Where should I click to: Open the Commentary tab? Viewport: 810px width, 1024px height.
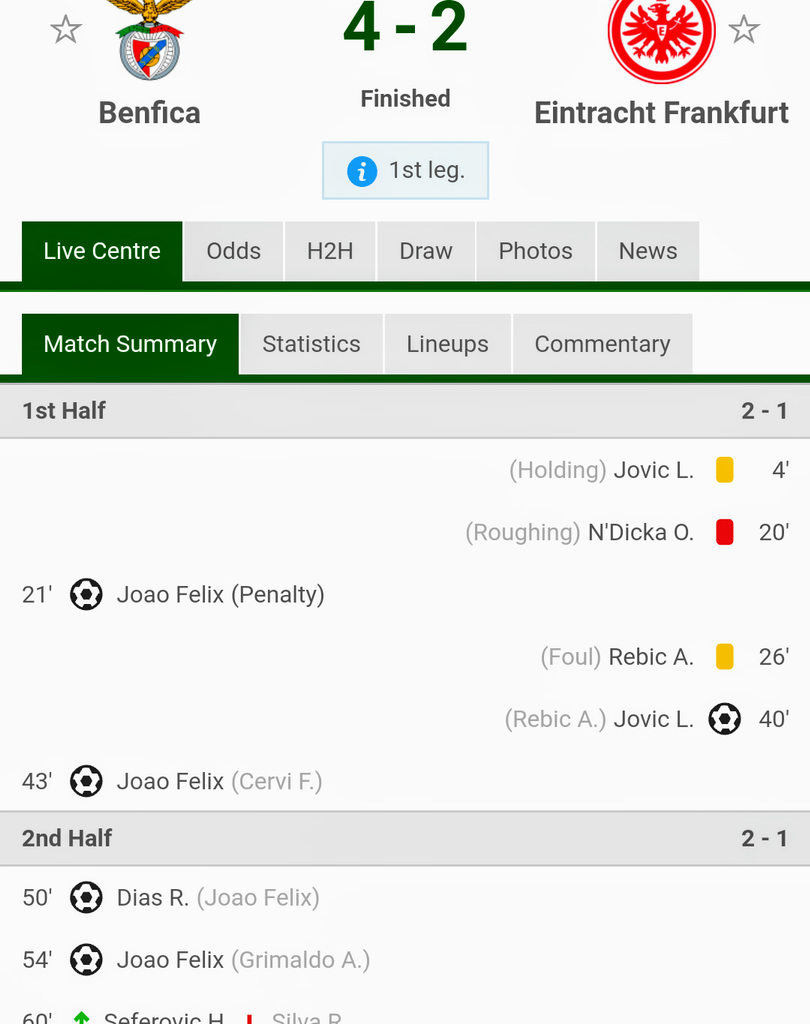[x=602, y=344]
